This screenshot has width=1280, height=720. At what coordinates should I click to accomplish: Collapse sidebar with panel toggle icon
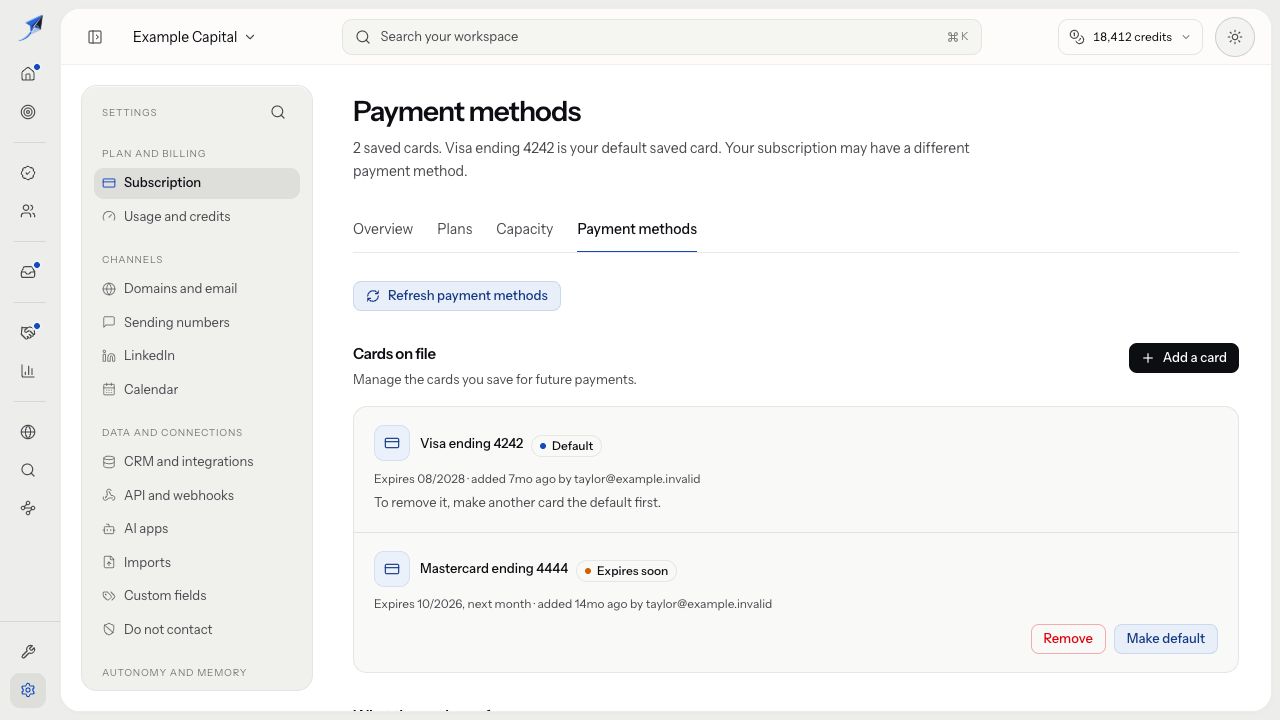[x=95, y=37]
